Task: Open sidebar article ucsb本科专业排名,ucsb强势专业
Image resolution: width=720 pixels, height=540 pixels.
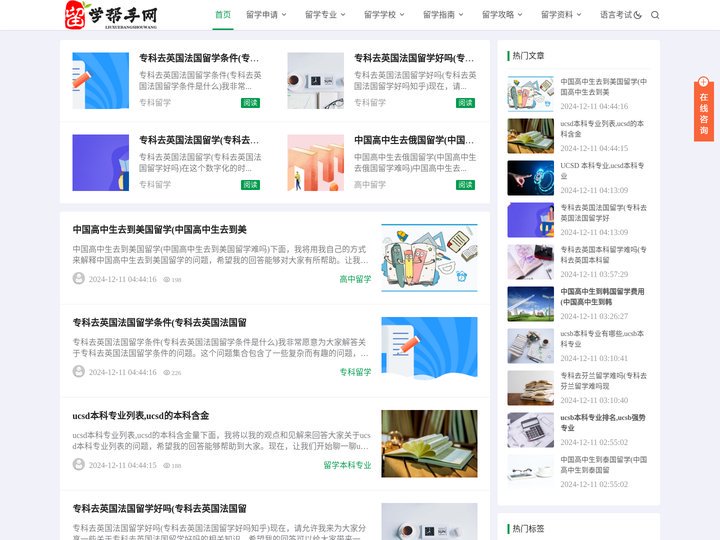Action: (603, 423)
